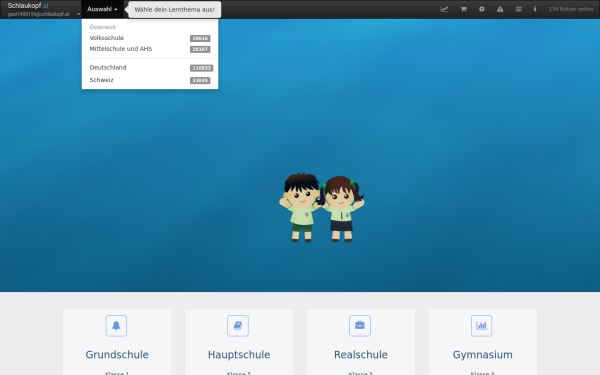Click the Realschule briefcase icon
Viewport: 600px width, 375px height.
(x=360, y=326)
